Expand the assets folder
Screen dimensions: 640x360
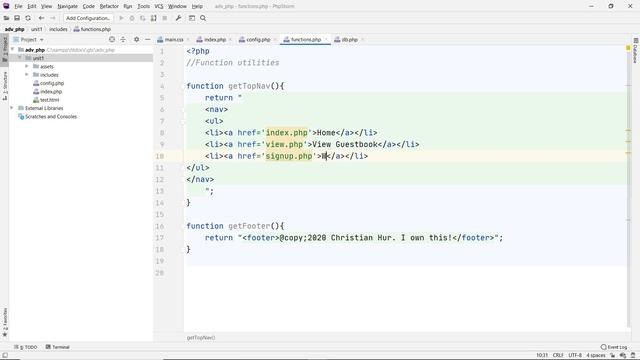click(x=27, y=66)
